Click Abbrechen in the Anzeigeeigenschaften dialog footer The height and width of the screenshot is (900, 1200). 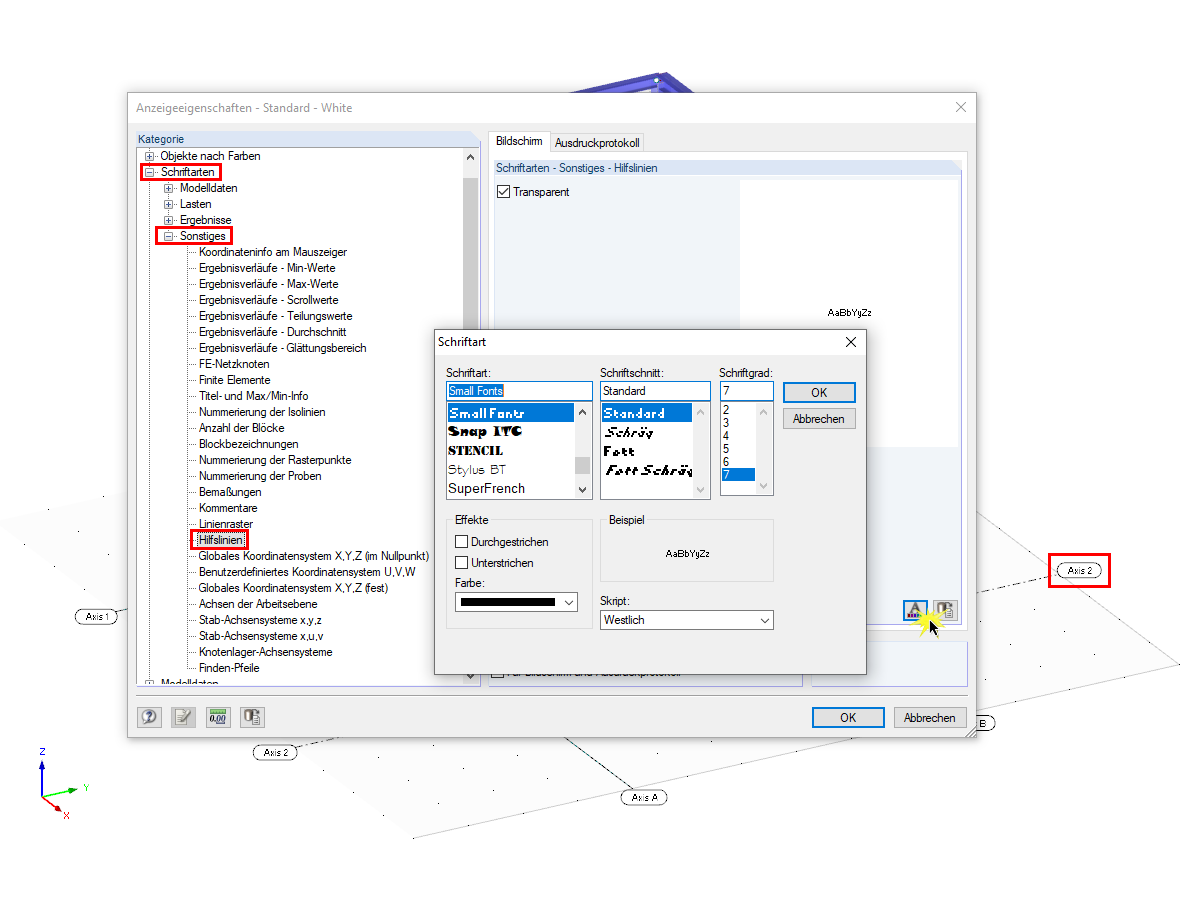coord(930,717)
